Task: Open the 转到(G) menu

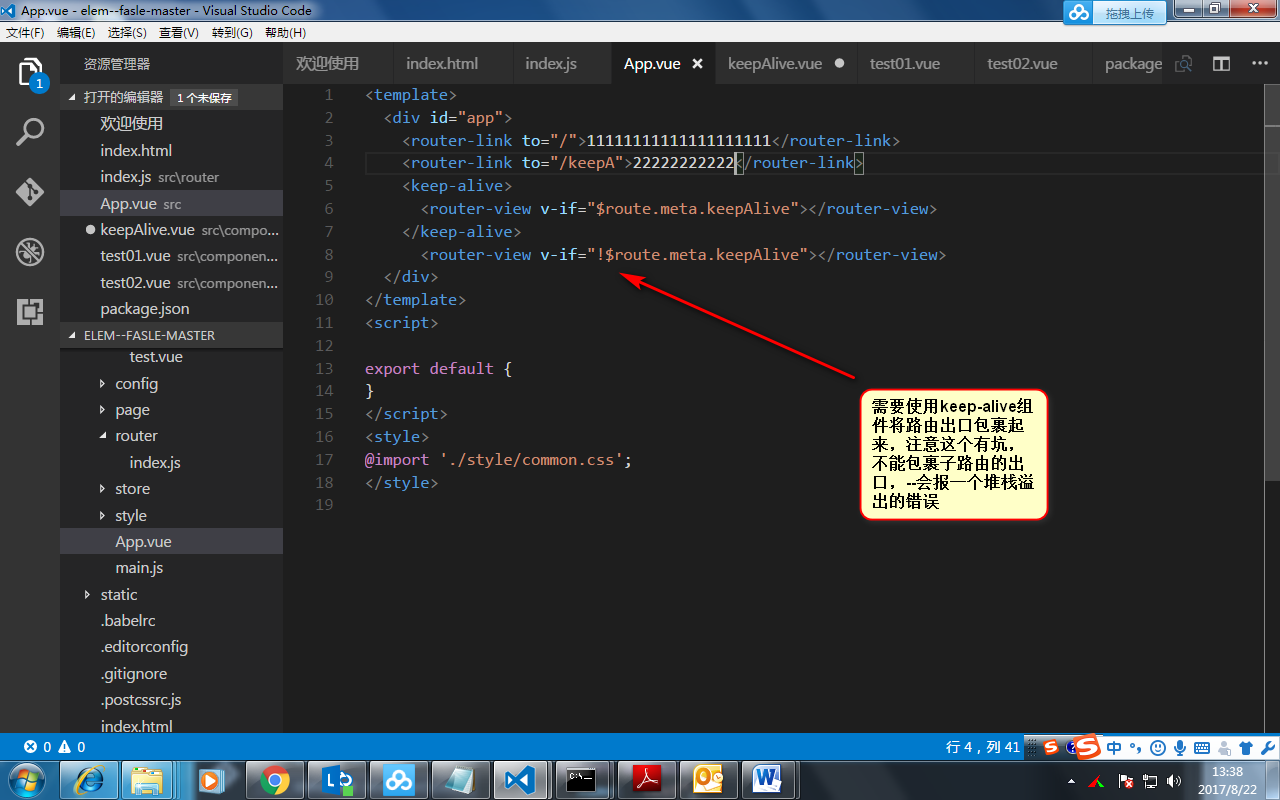Action: (x=232, y=33)
